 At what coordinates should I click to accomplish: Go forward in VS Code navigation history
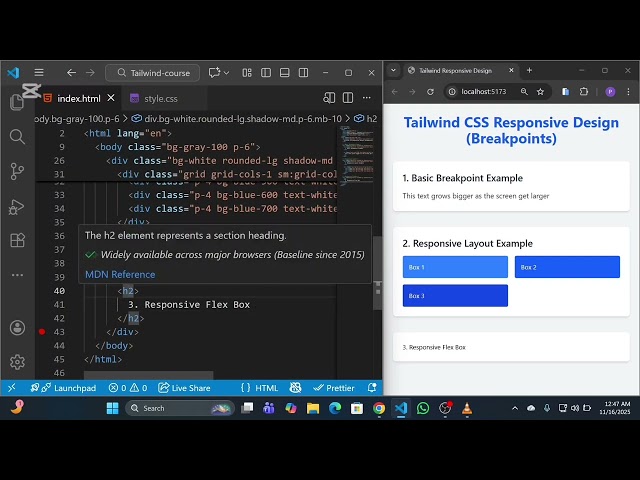90,73
